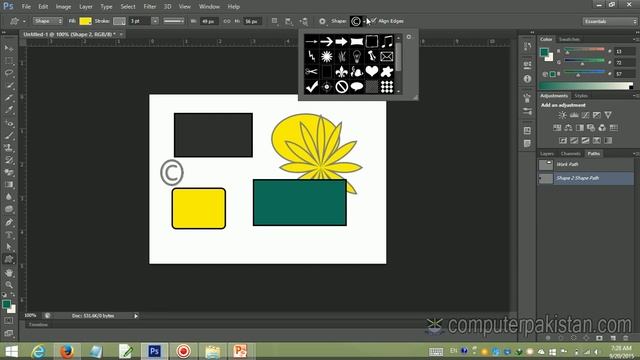Open the Color panel flyout menu

coord(635,40)
